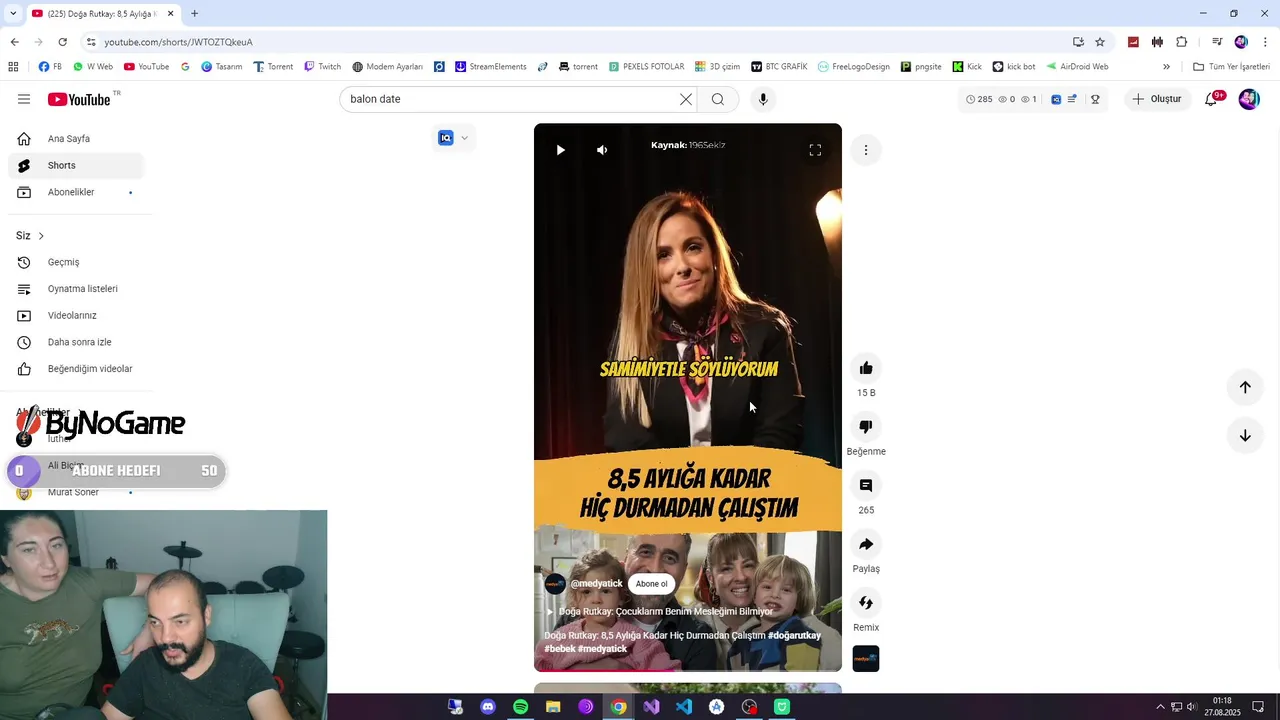The width and height of the screenshot is (1280, 720).
Task: Close the Doğa Rutkay tab
Action: (171, 13)
